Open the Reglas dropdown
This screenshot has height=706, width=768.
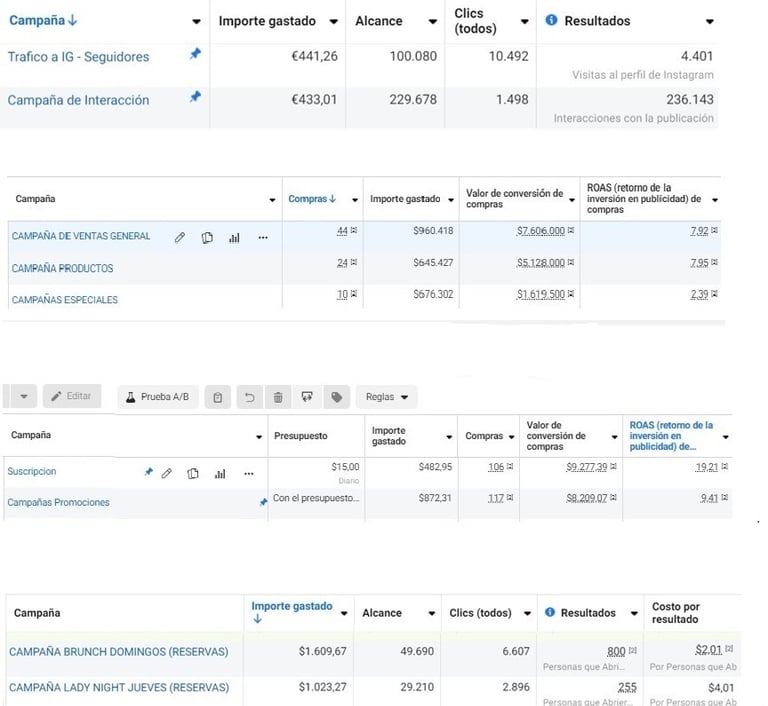click(387, 397)
